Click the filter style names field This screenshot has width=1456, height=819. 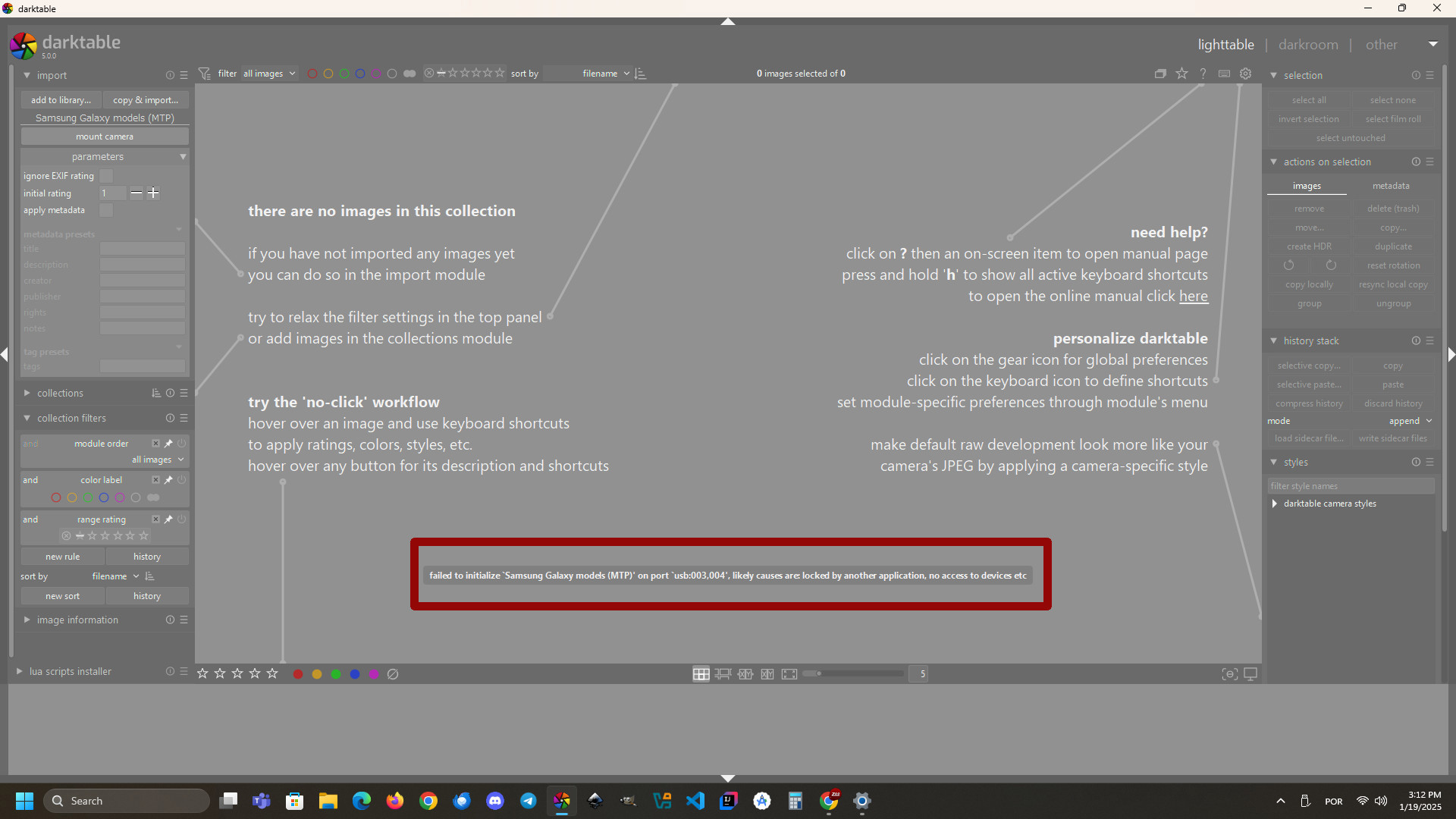point(1351,486)
